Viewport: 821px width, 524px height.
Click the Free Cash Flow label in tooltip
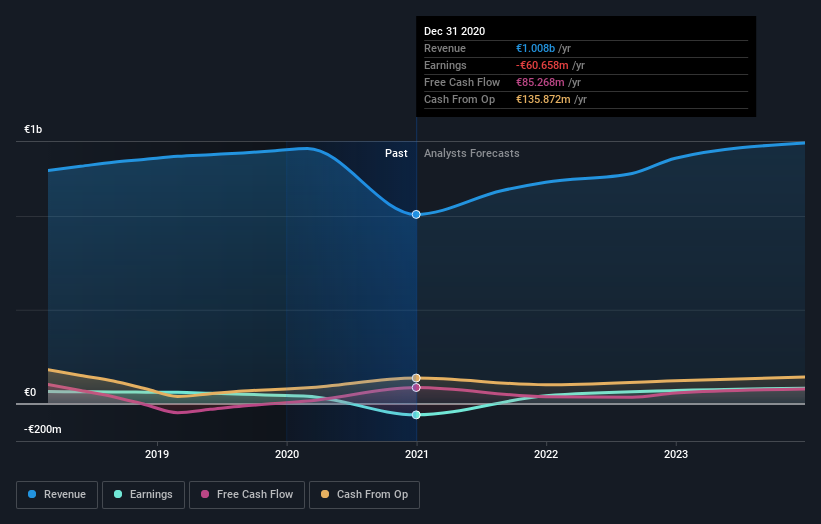462,82
